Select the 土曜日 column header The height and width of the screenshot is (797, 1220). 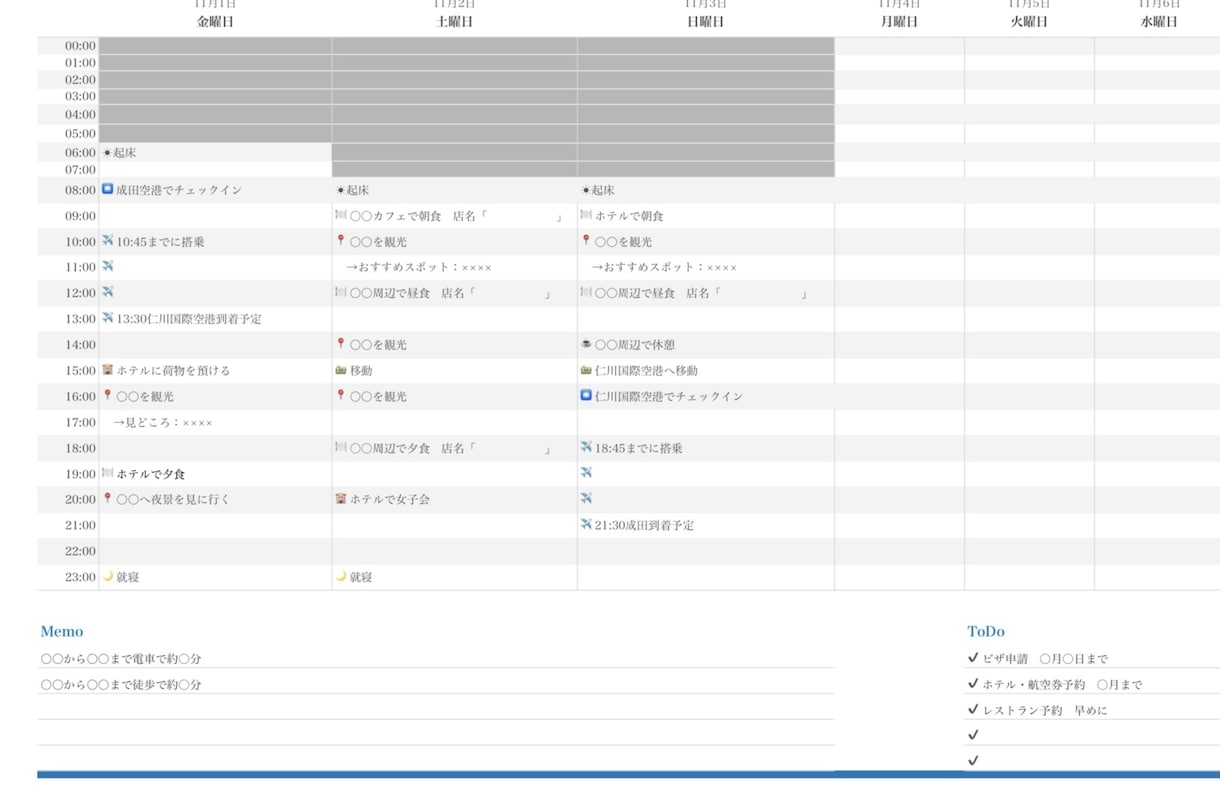pos(455,21)
